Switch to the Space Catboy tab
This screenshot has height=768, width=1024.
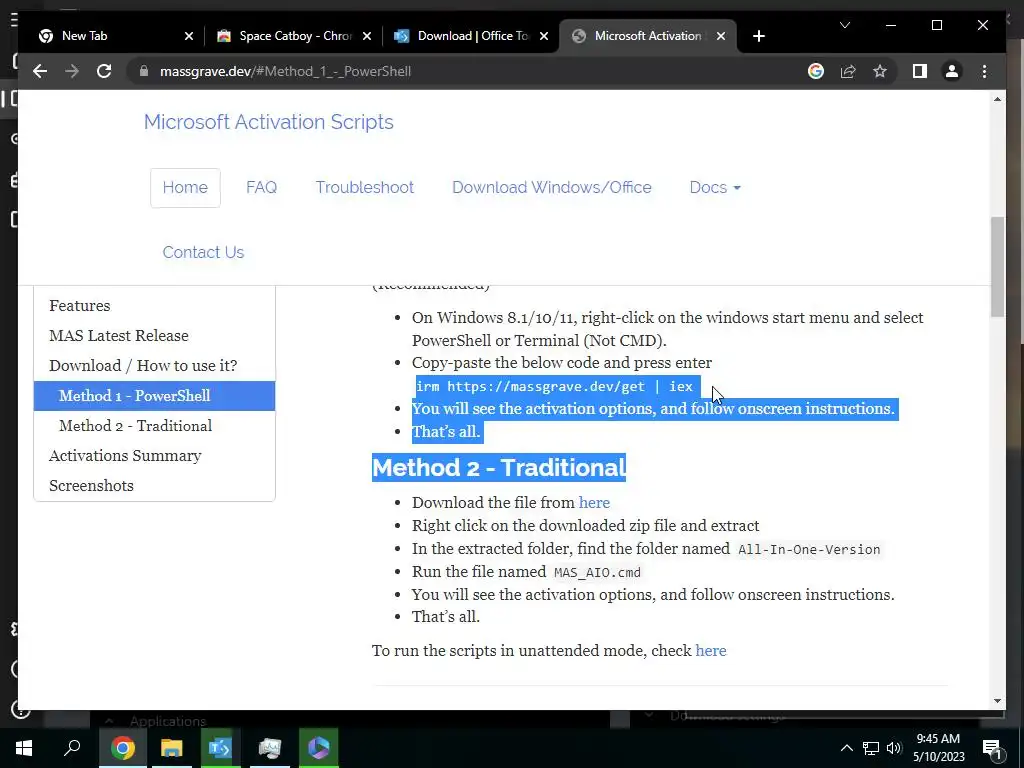pyautogui.click(x=293, y=36)
